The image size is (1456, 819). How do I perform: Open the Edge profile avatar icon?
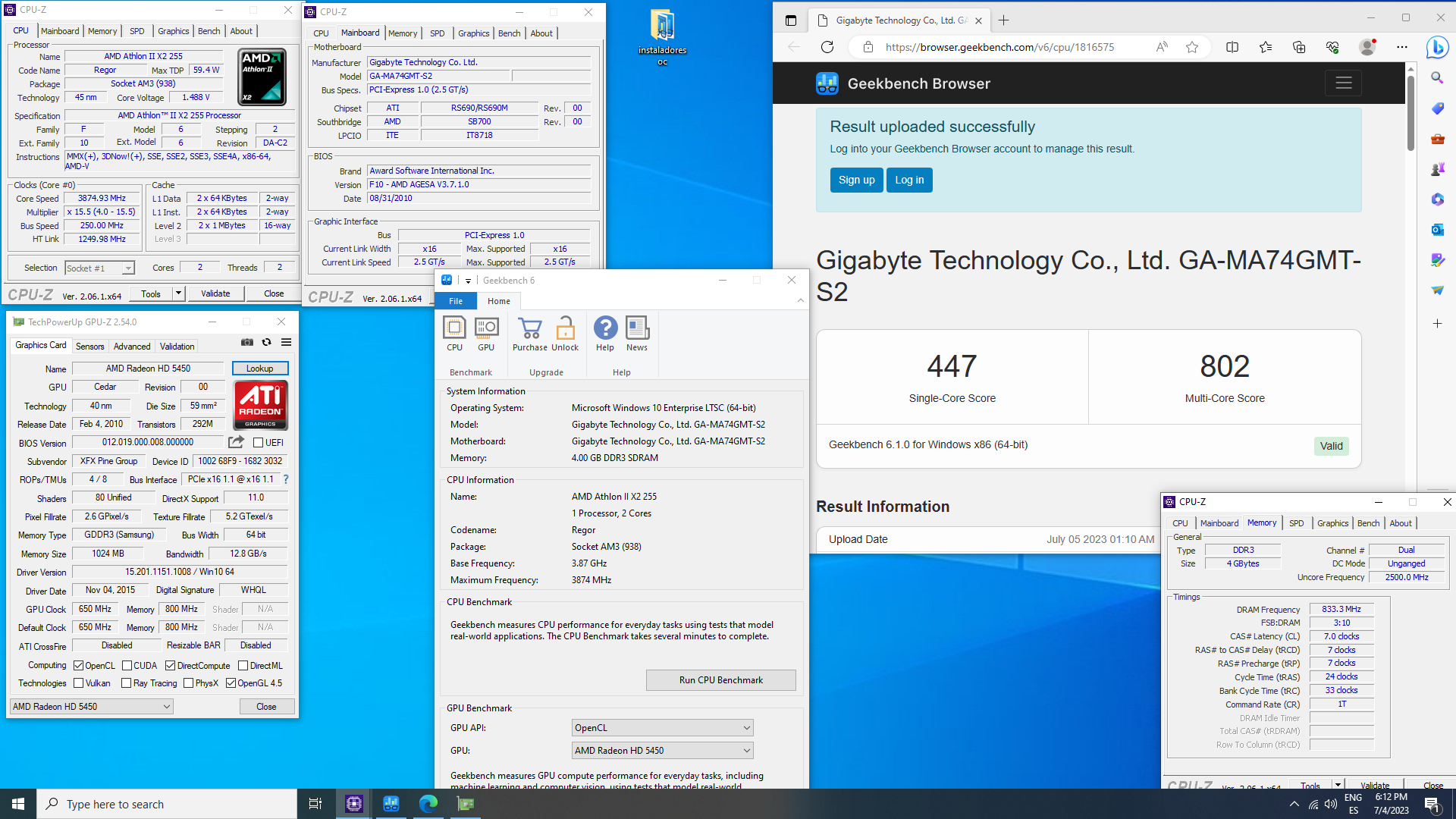coord(1367,47)
